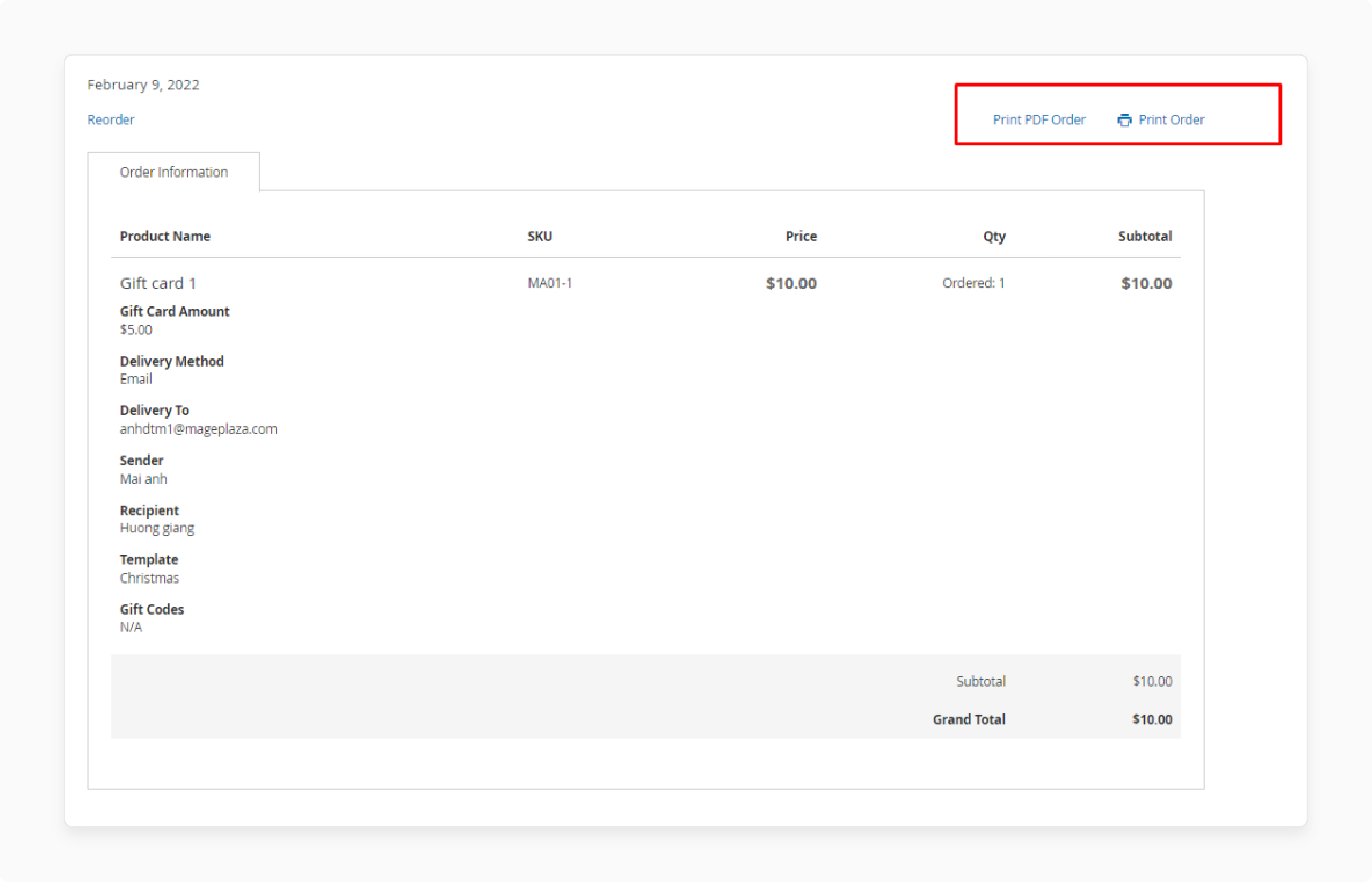The height and width of the screenshot is (882, 1372).
Task: Click the anhdtm1@mageplaza.com email address
Action: tap(199, 429)
